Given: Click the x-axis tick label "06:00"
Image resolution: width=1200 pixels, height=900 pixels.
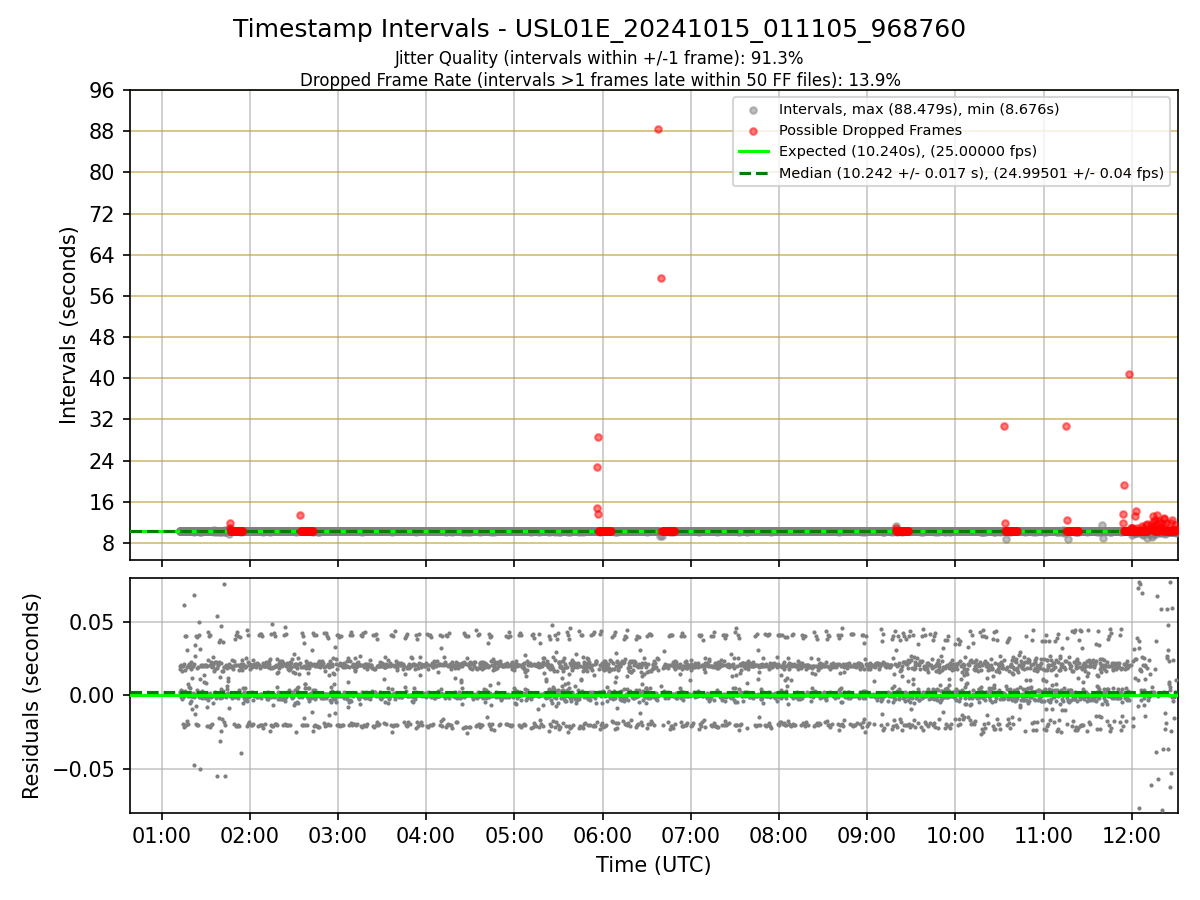Looking at the screenshot, I should (x=602, y=832).
